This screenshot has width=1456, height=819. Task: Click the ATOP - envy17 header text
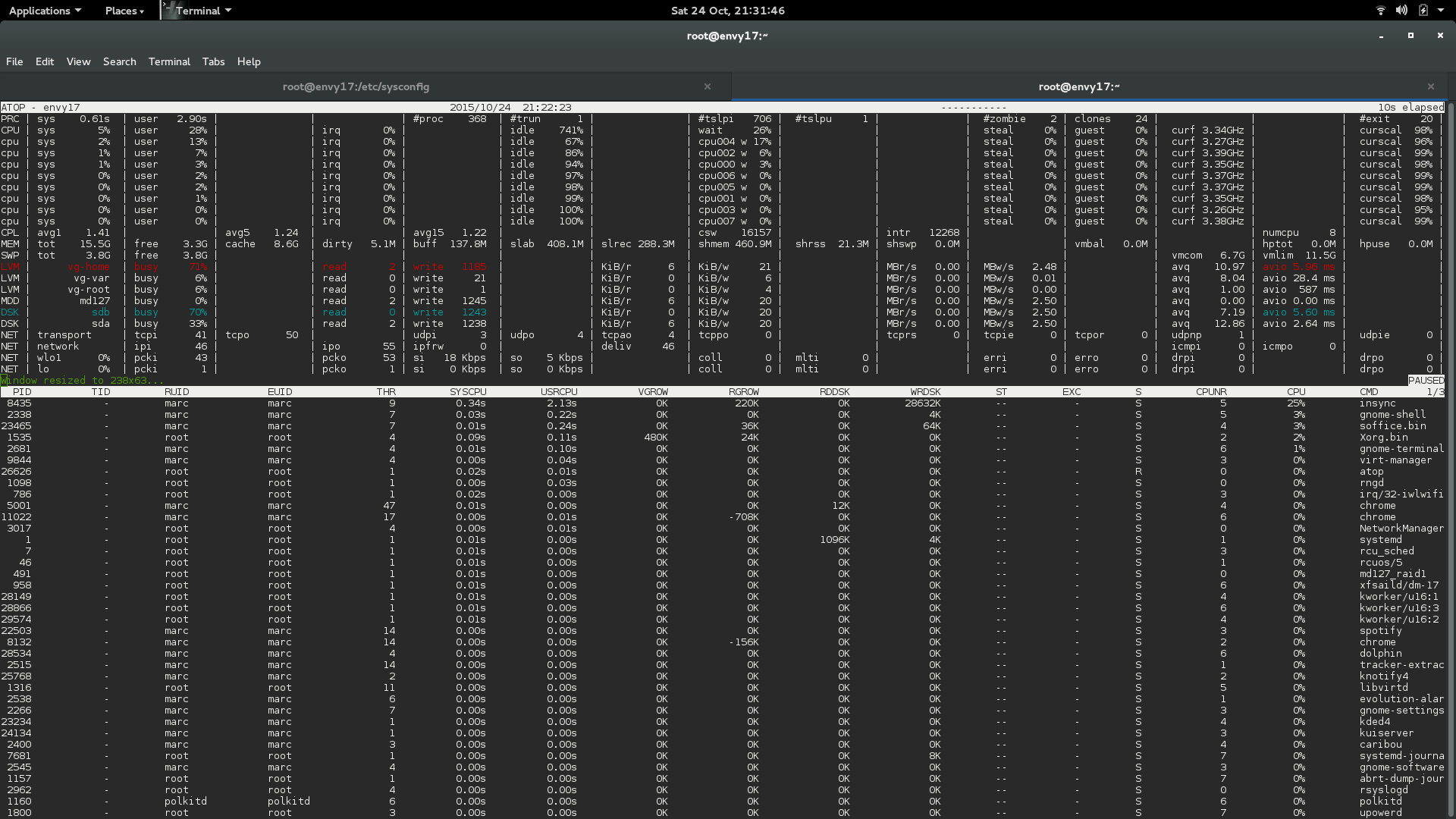pos(40,108)
